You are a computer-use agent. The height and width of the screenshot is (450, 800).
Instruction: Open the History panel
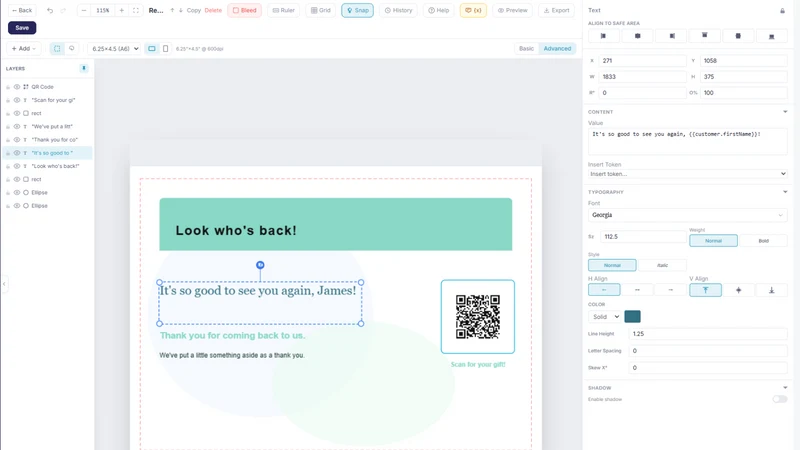[398, 10]
